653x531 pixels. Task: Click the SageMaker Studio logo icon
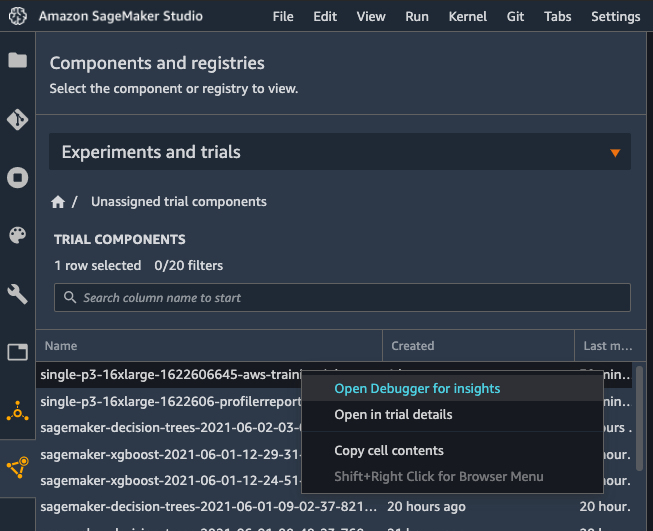pos(17,16)
